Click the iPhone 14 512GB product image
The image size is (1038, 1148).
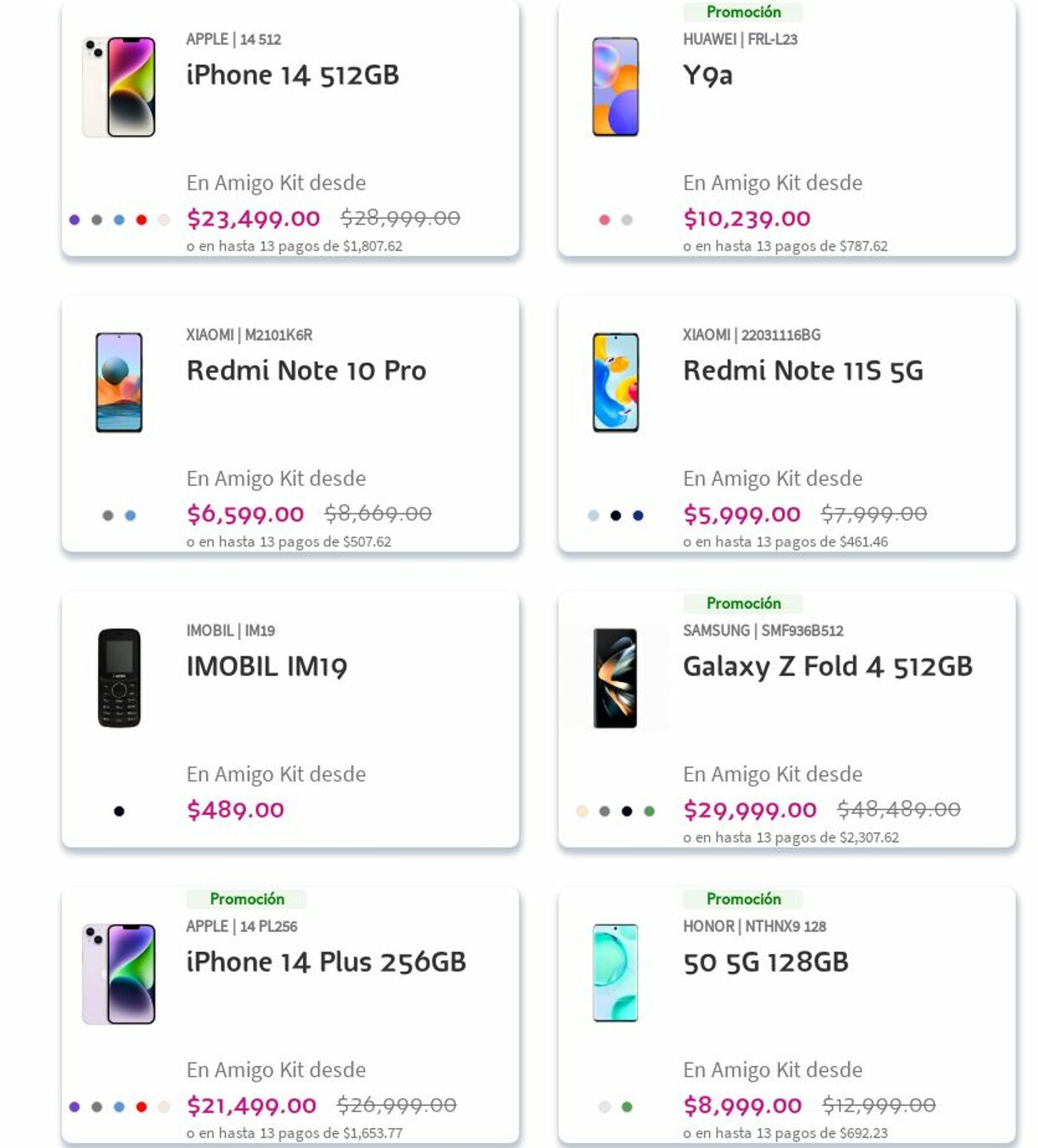pos(119,86)
